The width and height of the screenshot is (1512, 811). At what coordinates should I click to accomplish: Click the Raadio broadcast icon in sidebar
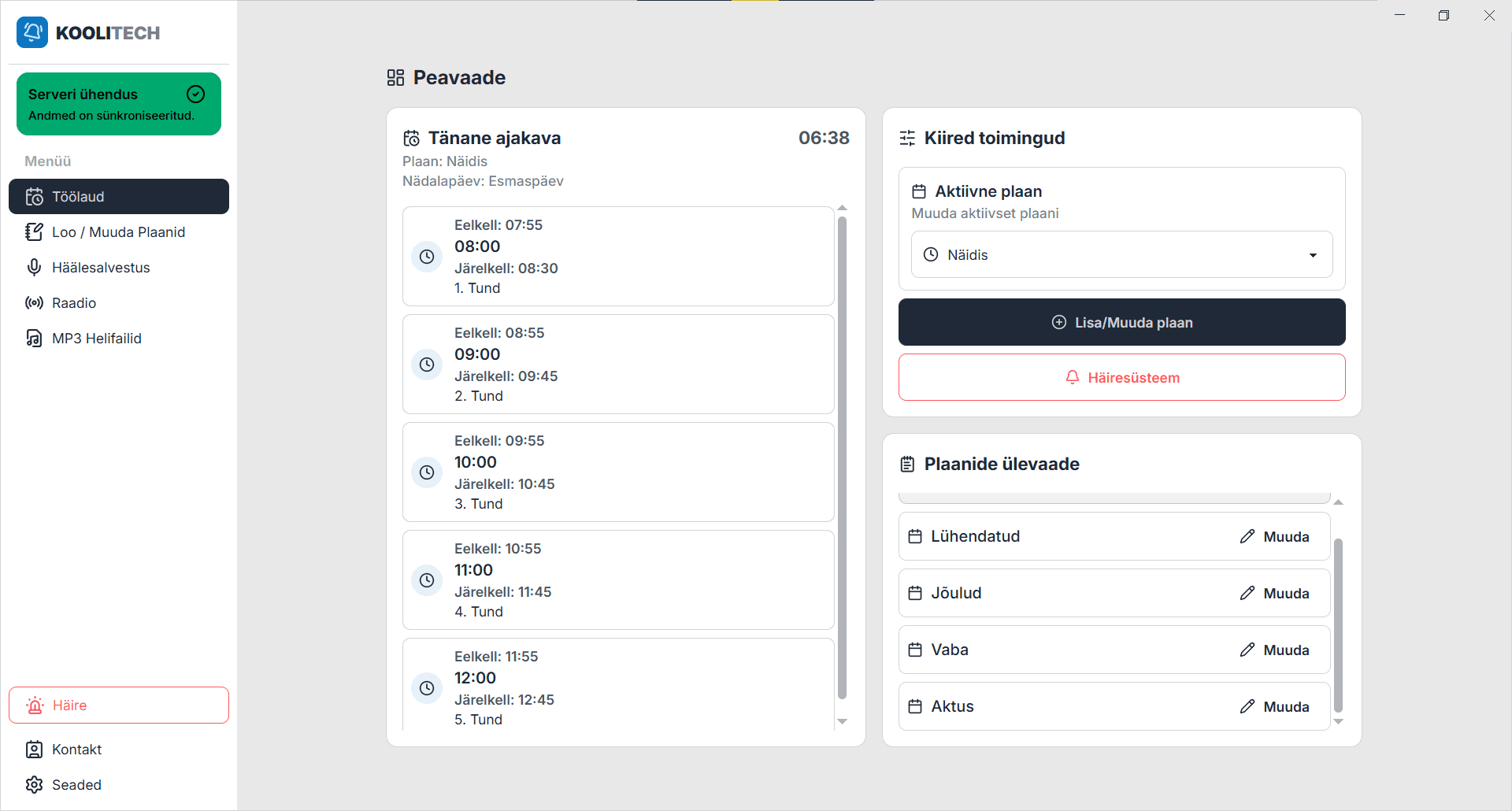(x=34, y=303)
